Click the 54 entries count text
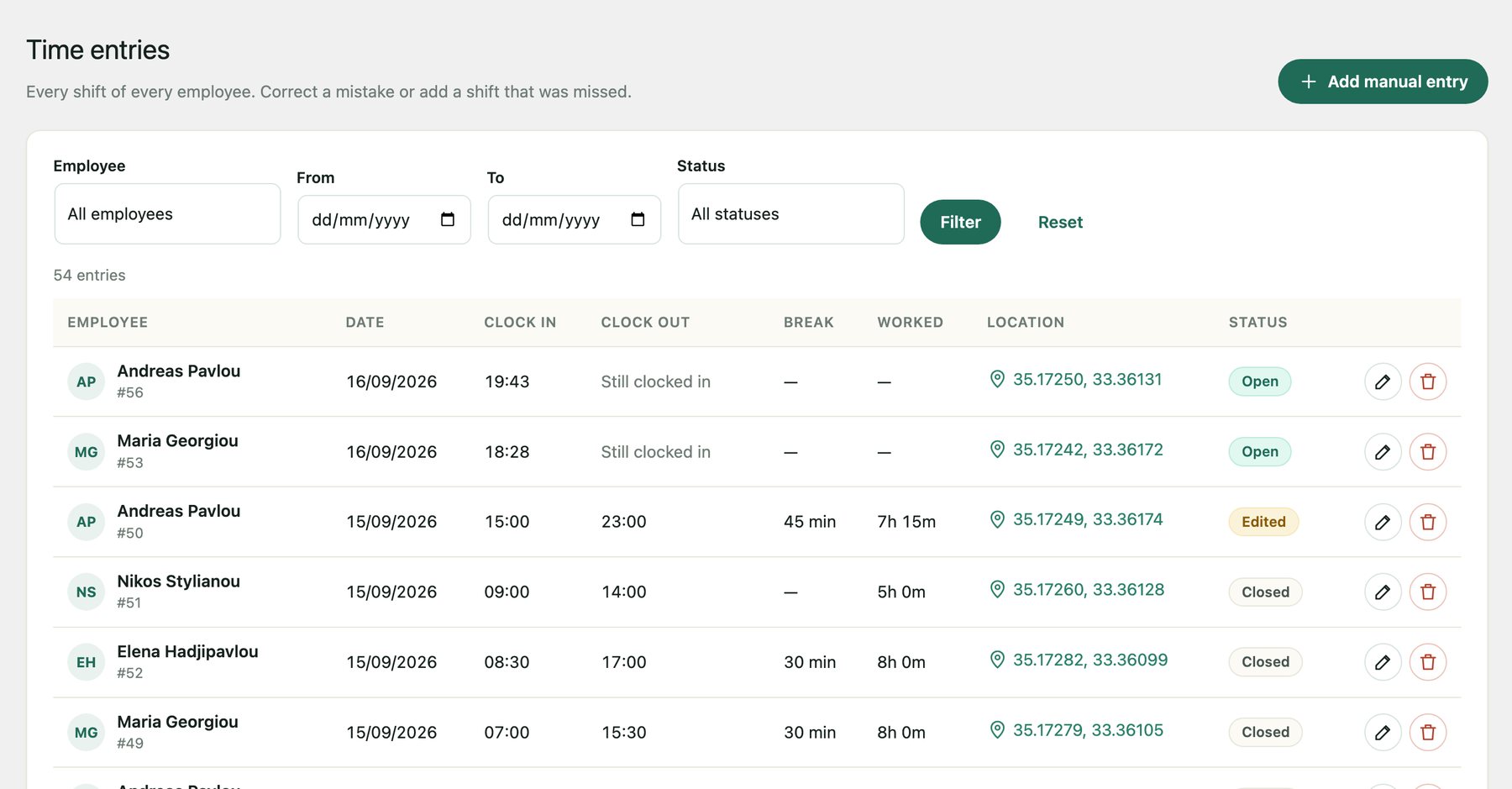 89,276
